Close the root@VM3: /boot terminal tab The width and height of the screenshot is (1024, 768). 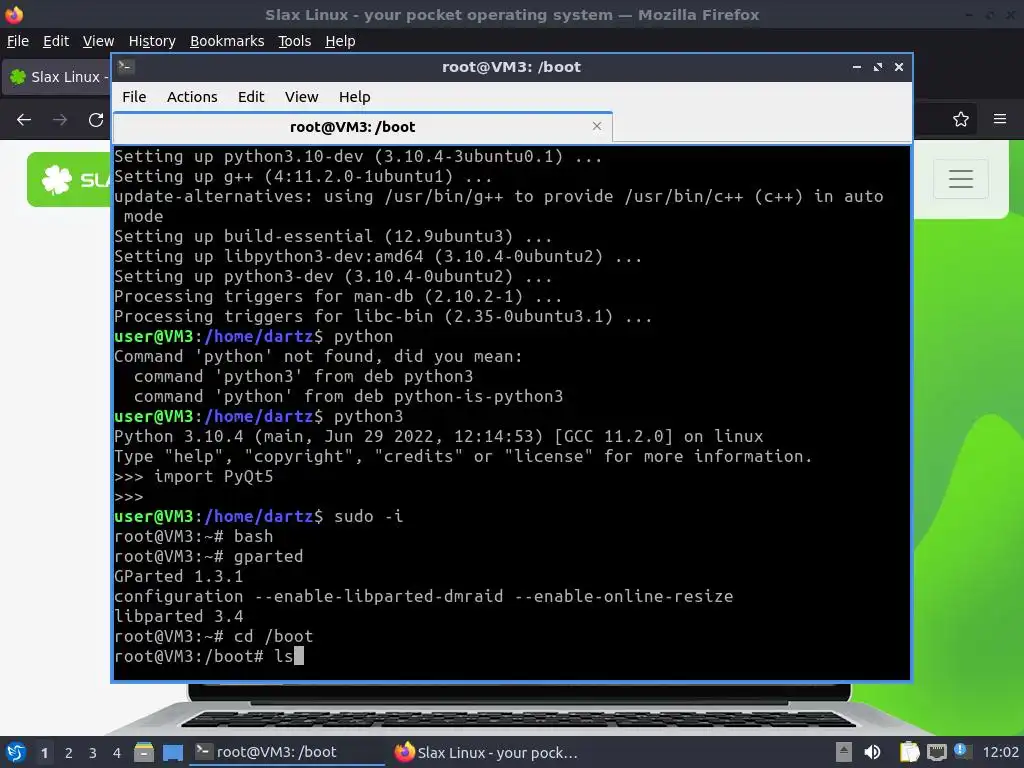pos(596,126)
